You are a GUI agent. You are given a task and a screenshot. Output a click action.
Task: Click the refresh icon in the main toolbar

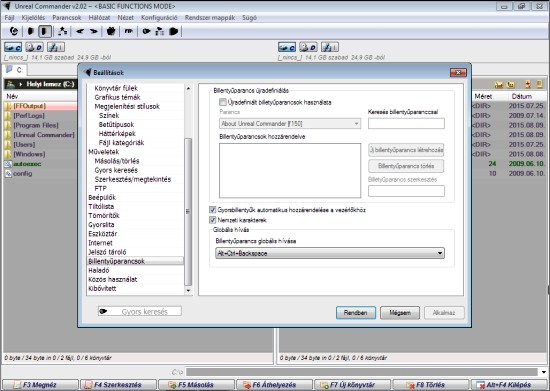tap(14, 31)
